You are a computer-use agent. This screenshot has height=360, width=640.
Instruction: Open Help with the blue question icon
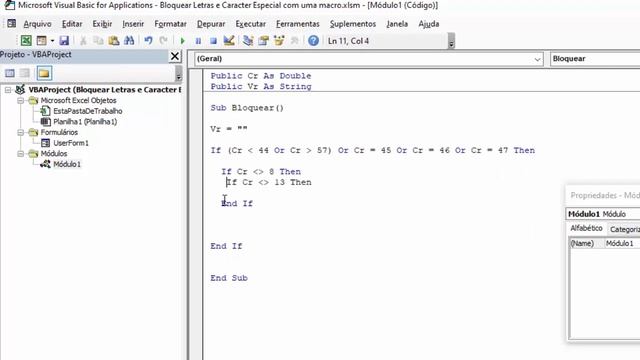(x=313, y=40)
